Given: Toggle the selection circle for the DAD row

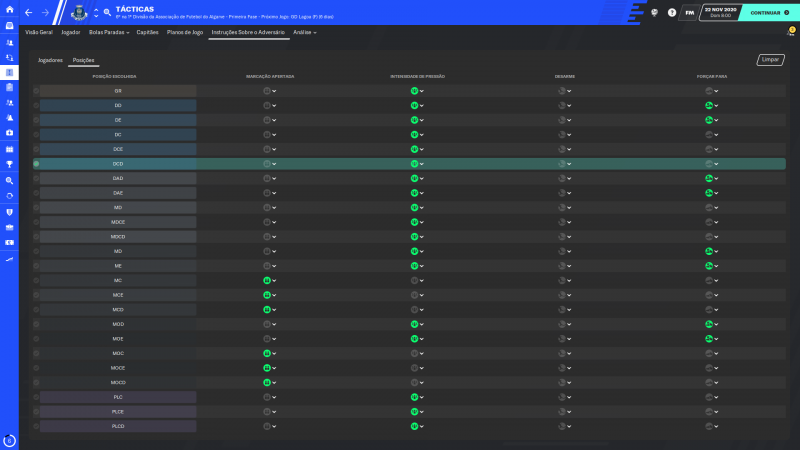Looking at the screenshot, I should pos(36,179).
